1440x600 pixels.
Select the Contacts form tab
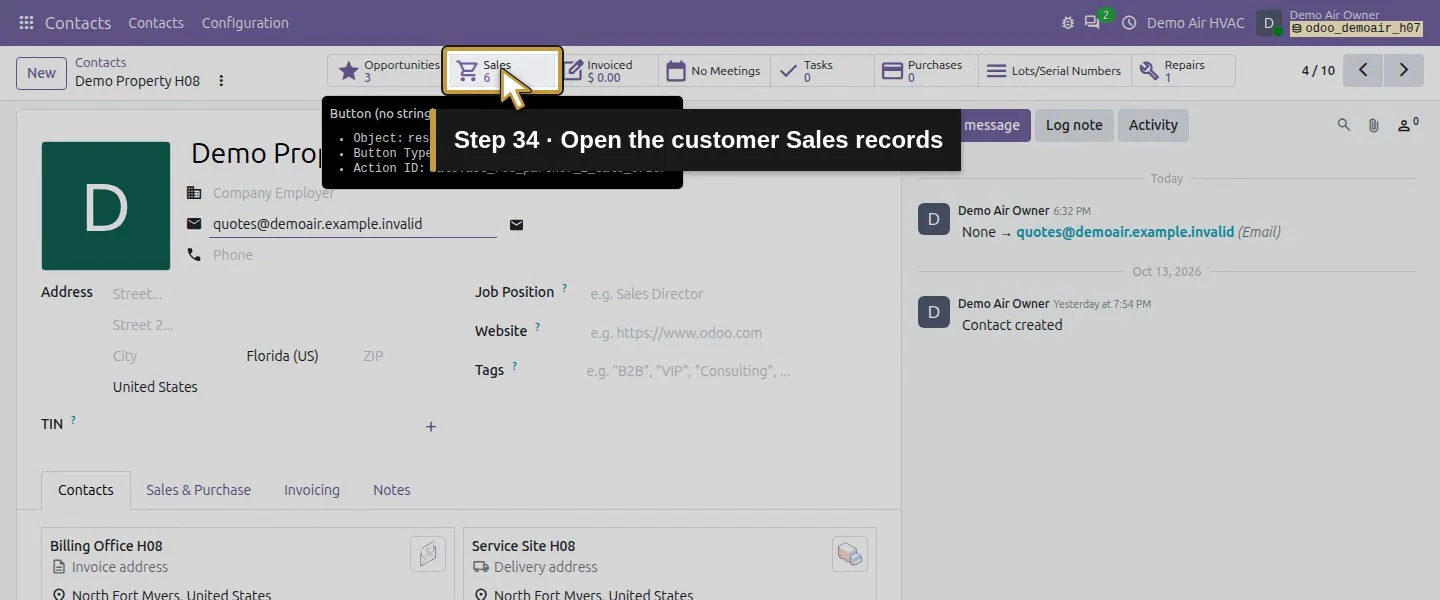[x=86, y=490]
